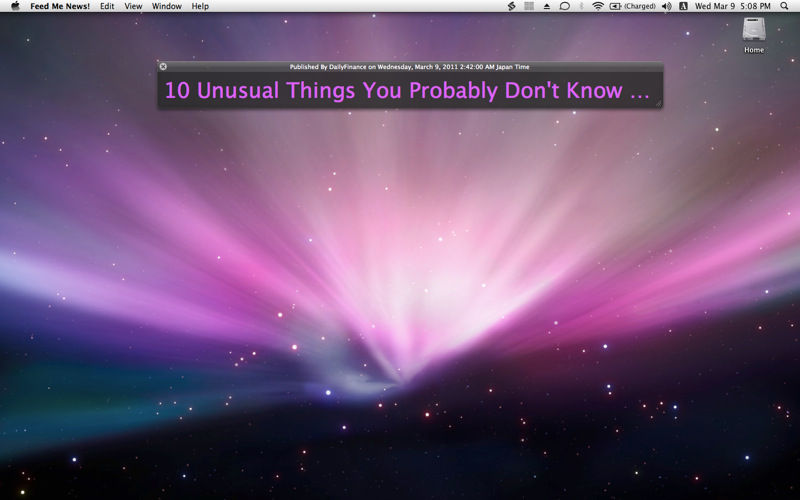Open the Home drive icon on desktop

(754, 35)
